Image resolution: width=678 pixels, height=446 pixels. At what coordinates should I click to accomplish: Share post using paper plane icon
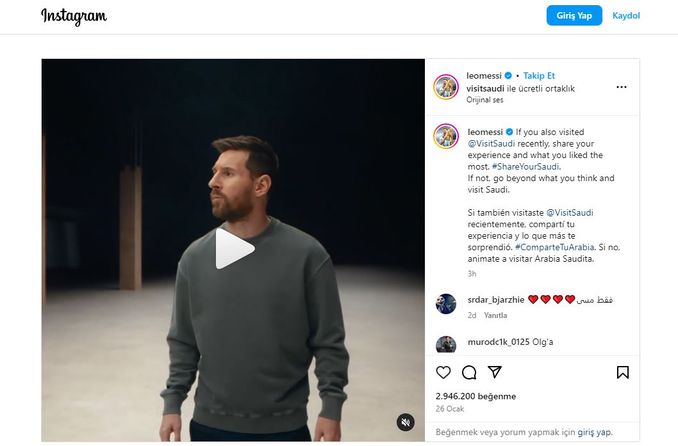pos(495,372)
